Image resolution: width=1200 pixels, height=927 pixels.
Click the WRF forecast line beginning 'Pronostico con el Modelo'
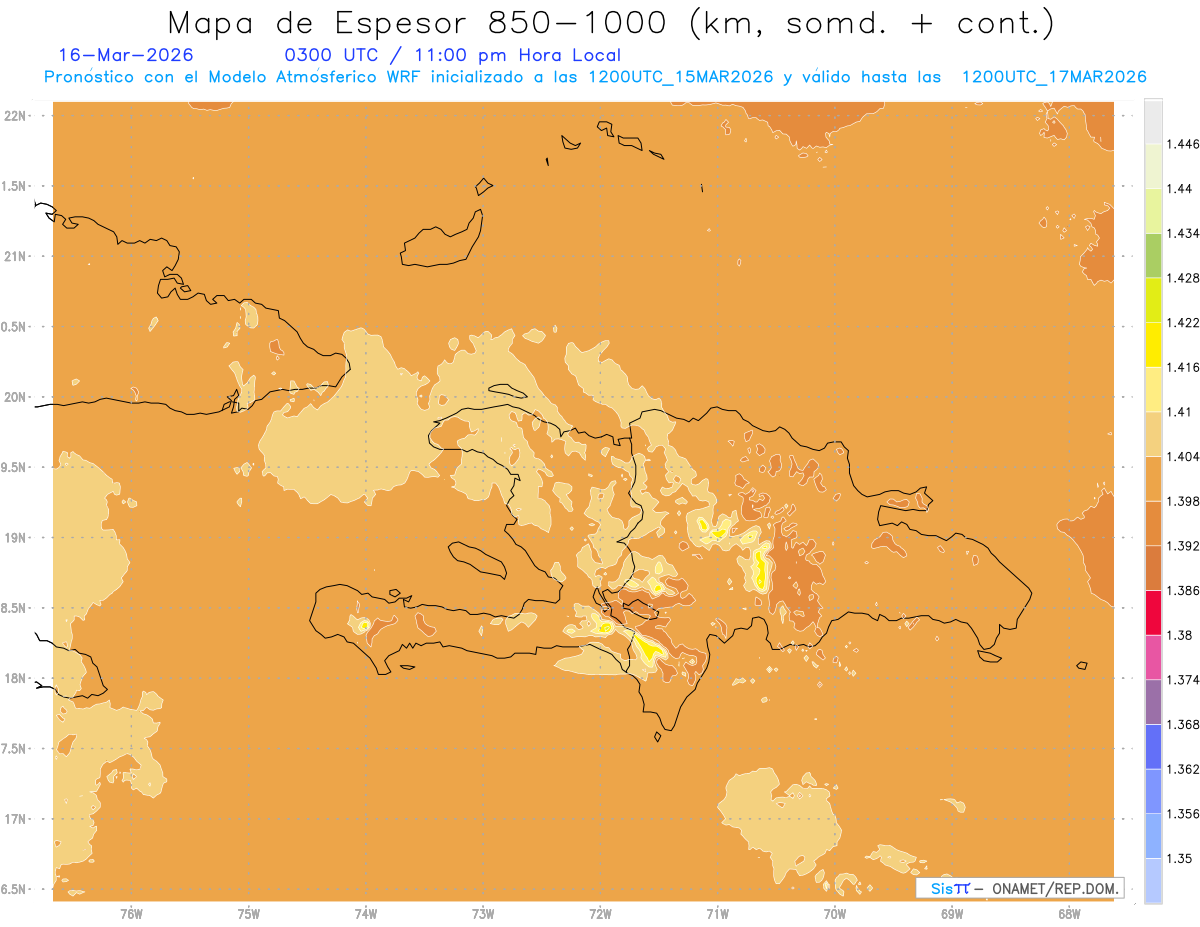point(595,77)
